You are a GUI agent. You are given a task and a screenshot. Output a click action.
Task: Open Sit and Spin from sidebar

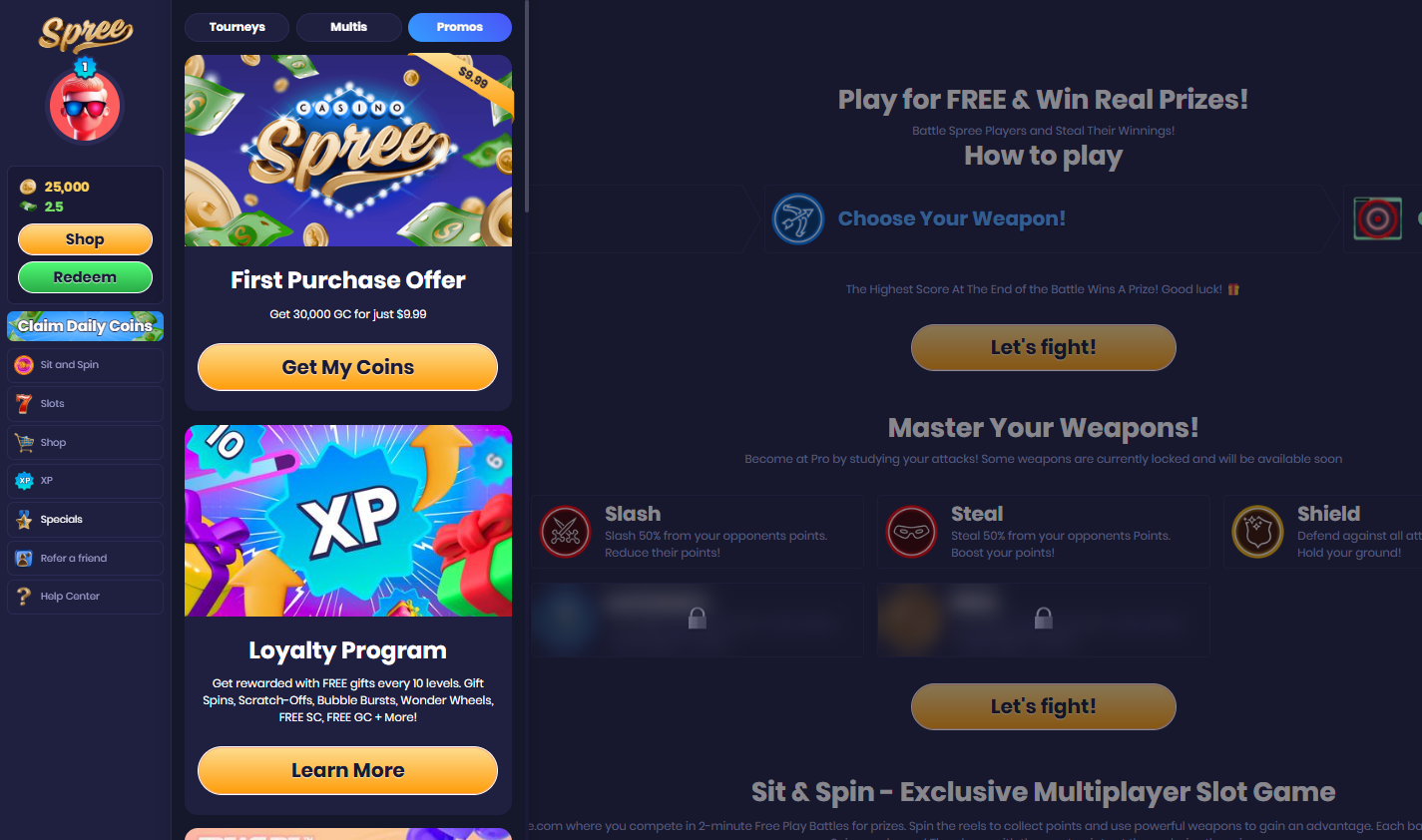click(85, 365)
